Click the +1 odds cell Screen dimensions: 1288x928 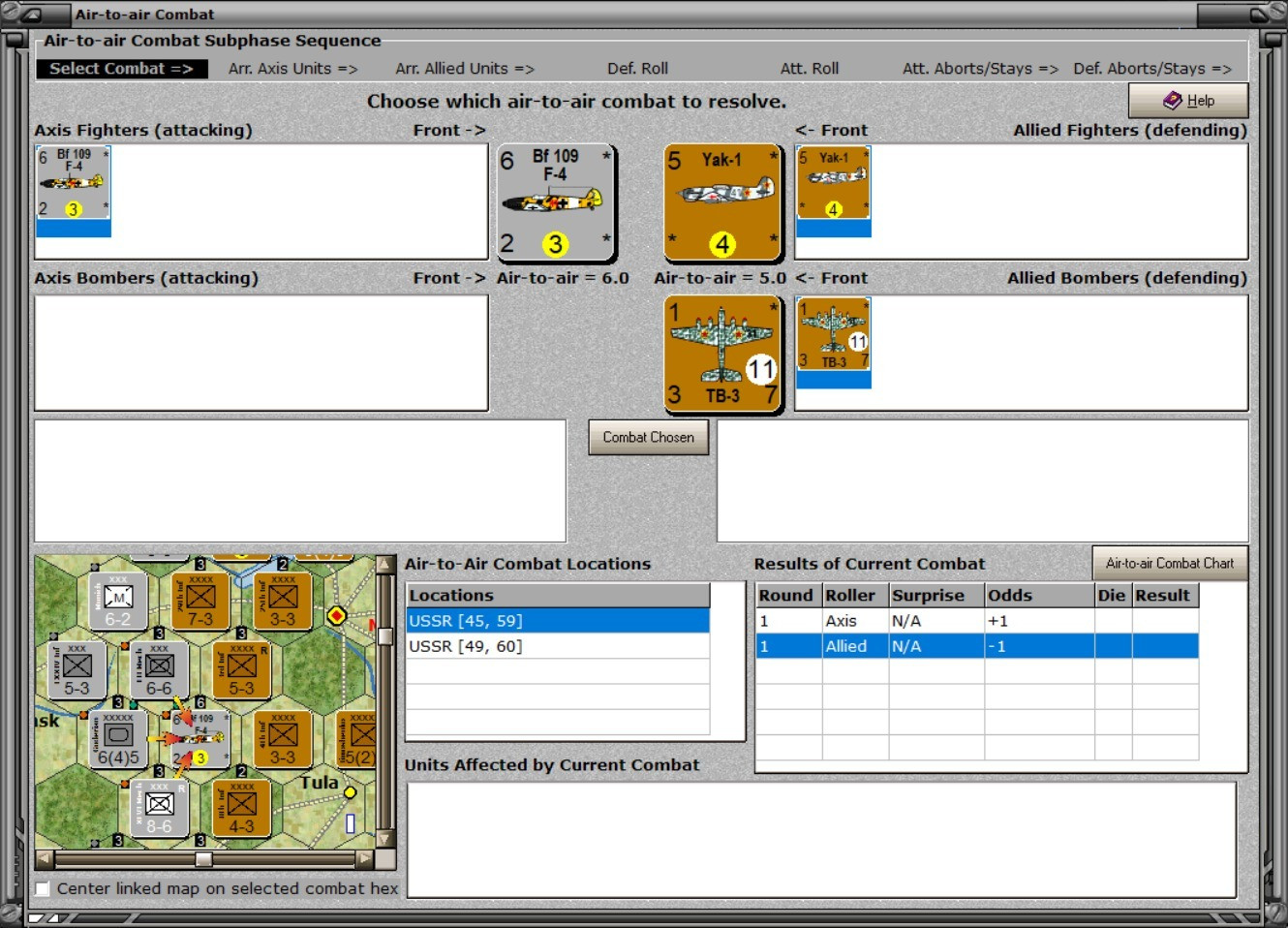[x=1039, y=621]
